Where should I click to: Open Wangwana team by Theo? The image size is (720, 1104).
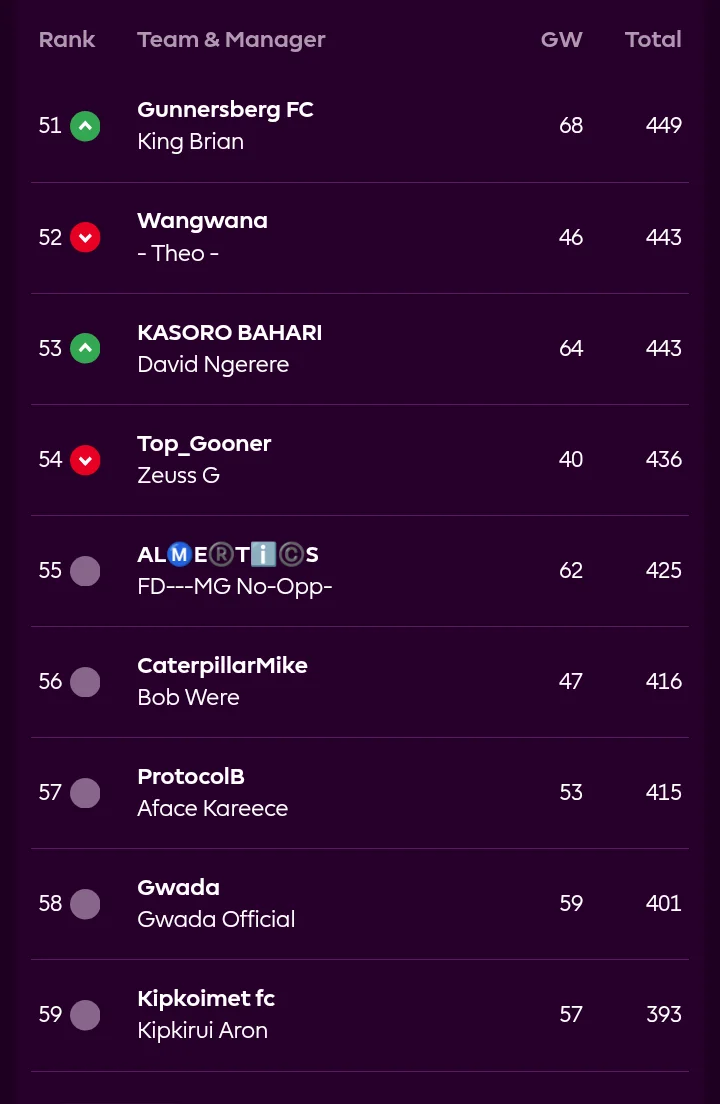[202, 221]
